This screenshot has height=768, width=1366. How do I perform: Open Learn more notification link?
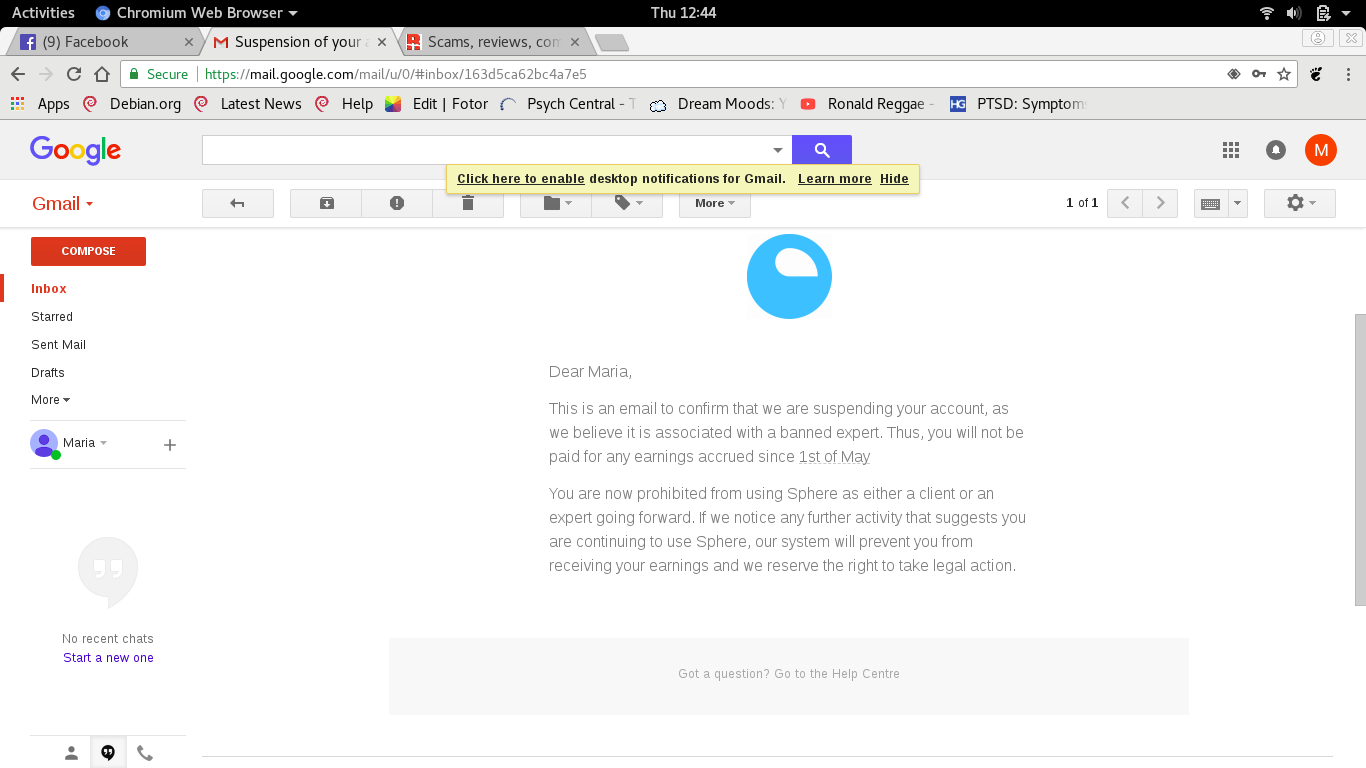(835, 179)
